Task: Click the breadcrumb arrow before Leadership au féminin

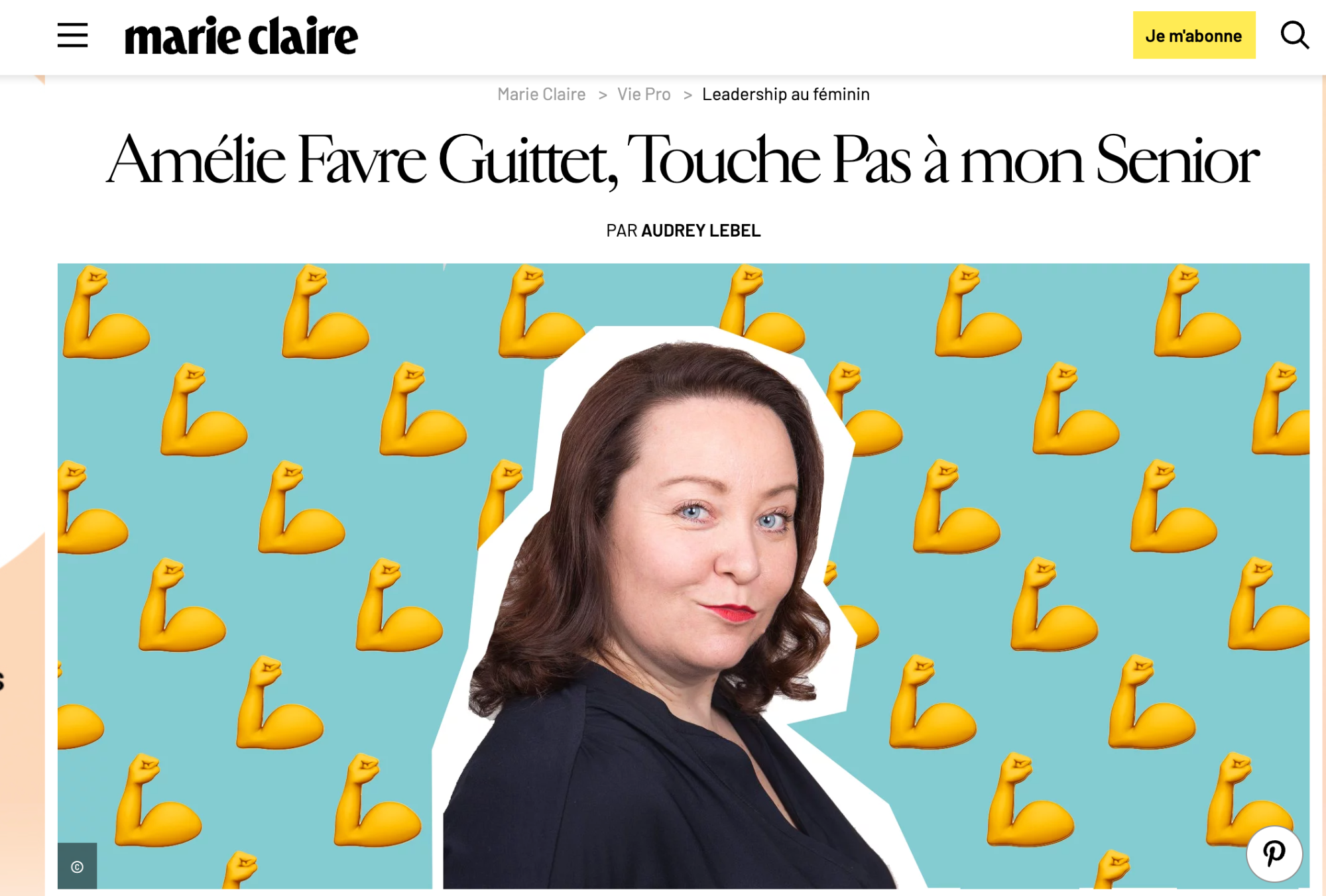Action: [x=688, y=95]
